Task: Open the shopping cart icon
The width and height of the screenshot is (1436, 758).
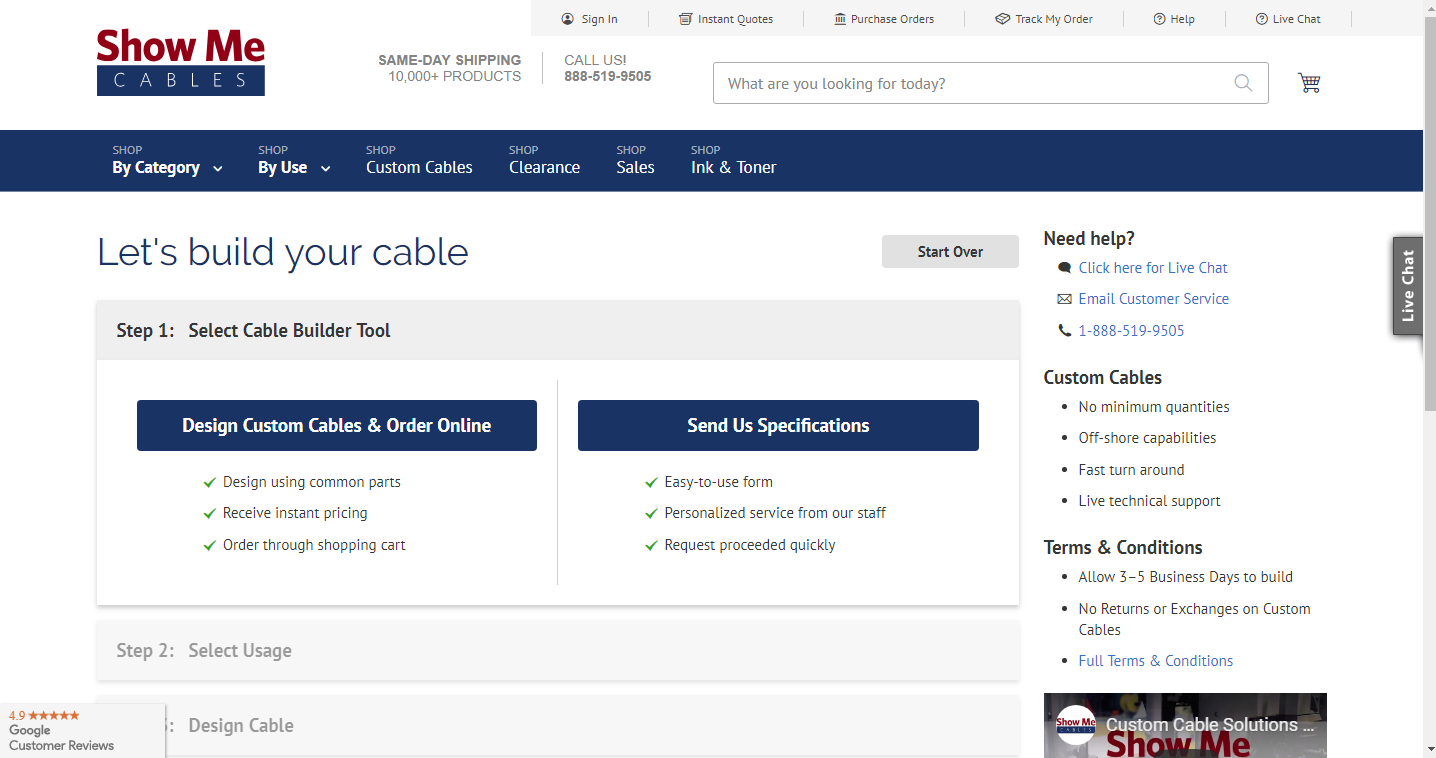Action: [x=1309, y=83]
